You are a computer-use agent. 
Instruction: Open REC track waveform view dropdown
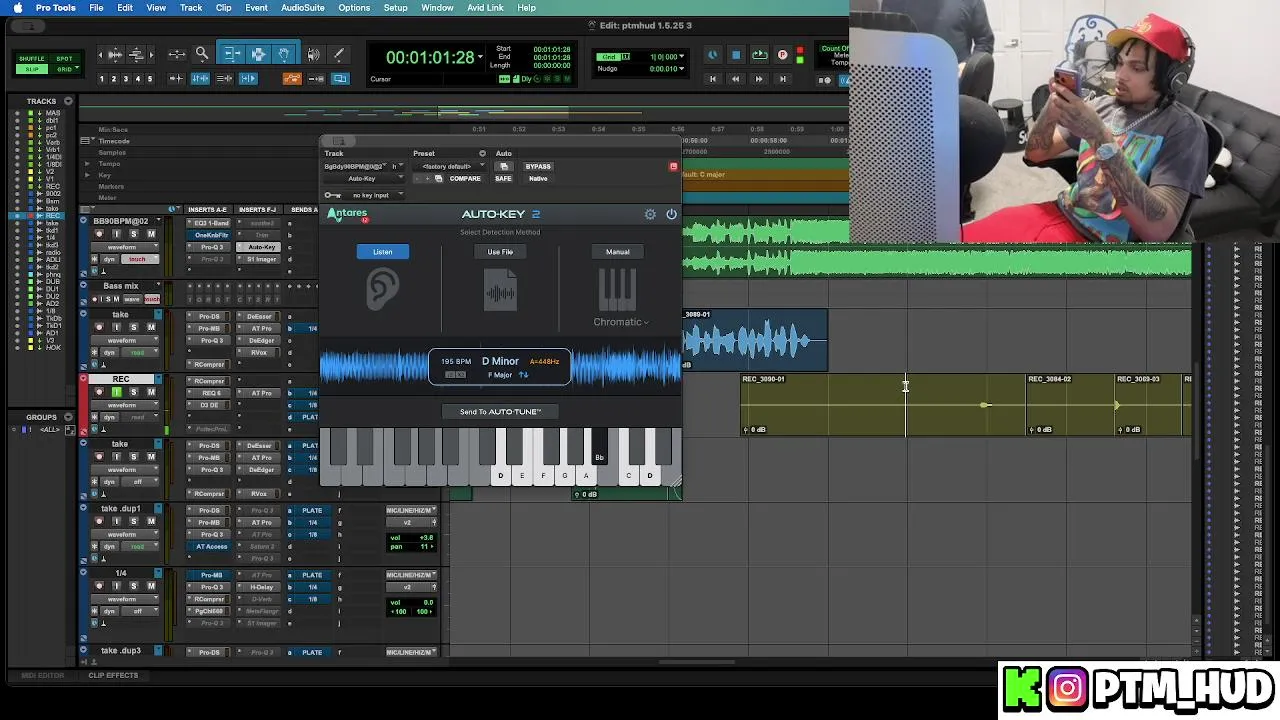(x=126, y=405)
